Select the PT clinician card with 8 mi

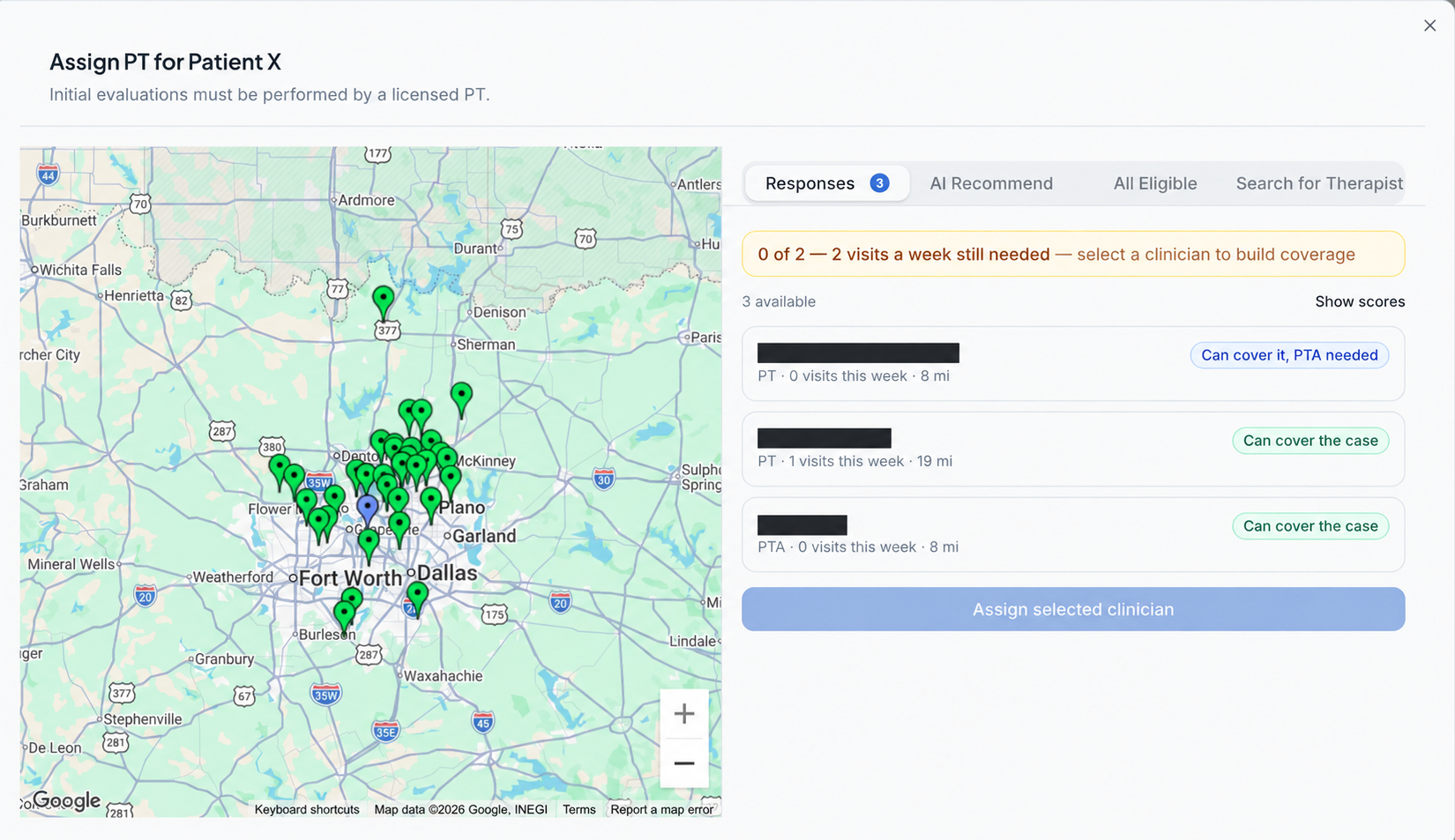pos(1073,364)
